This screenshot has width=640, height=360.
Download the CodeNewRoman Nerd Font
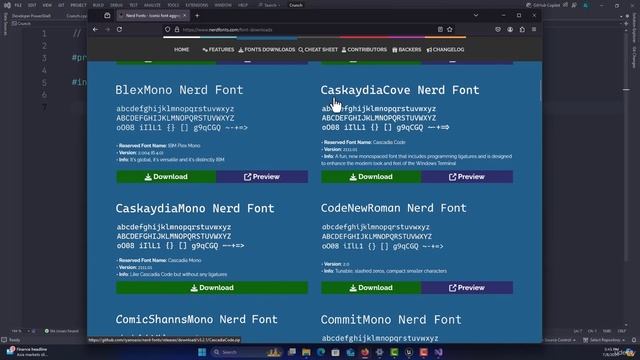(371, 288)
